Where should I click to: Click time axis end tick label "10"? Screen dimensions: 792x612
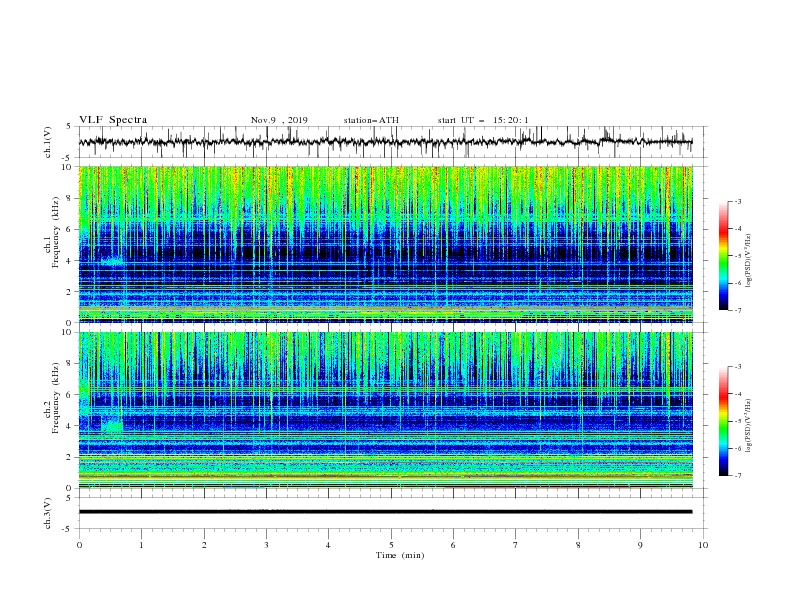[x=703, y=545]
